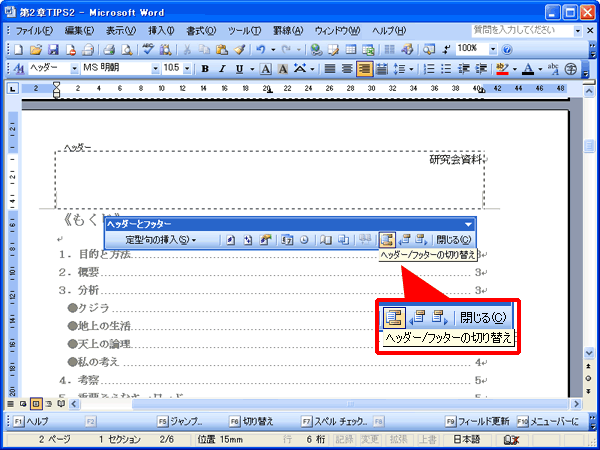Open the 挿入 menu
This screenshot has width=600, height=450.
[x=161, y=31]
